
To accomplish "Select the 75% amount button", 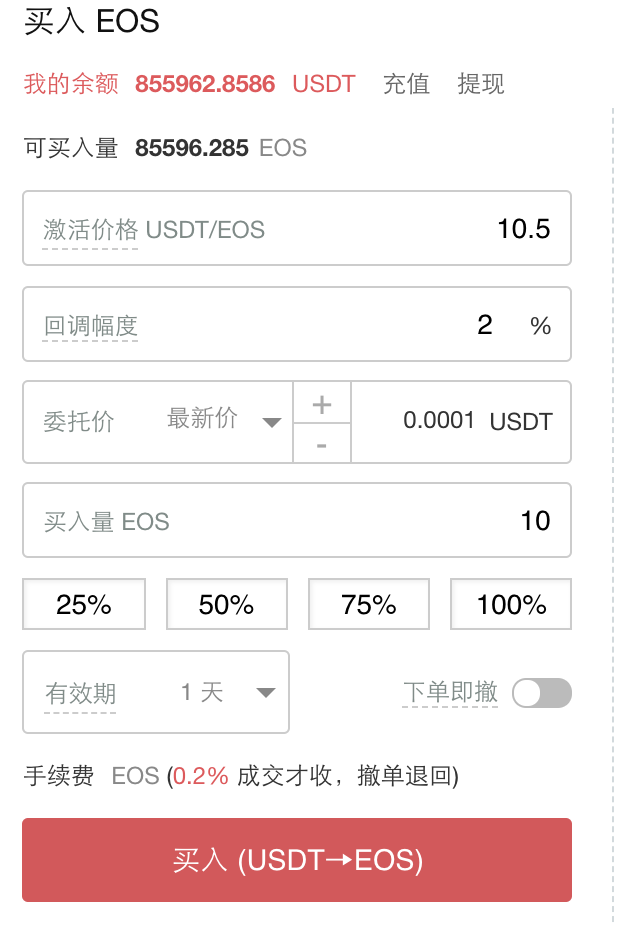I will point(369,604).
